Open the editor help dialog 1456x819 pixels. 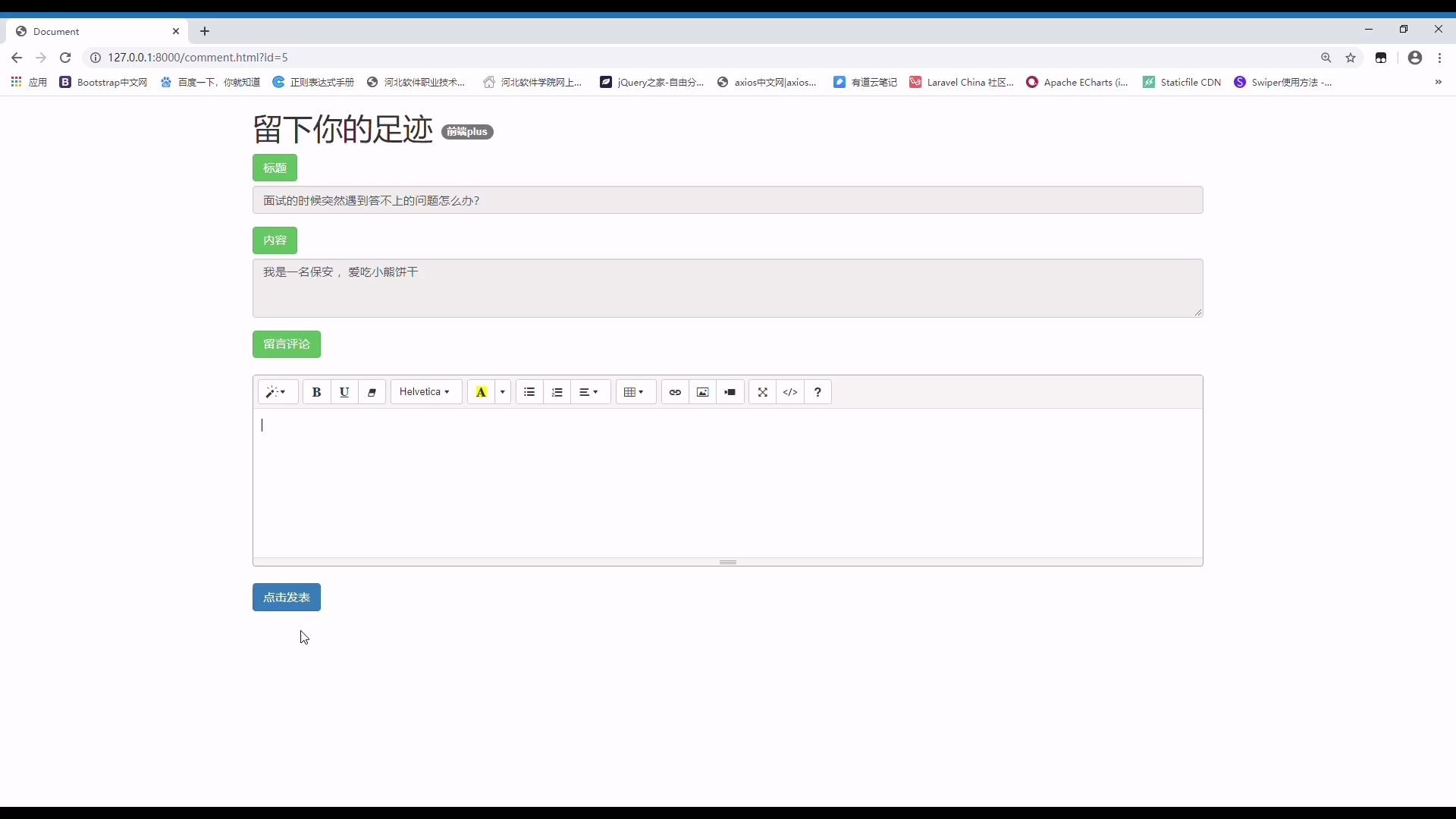pyautogui.click(x=817, y=392)
